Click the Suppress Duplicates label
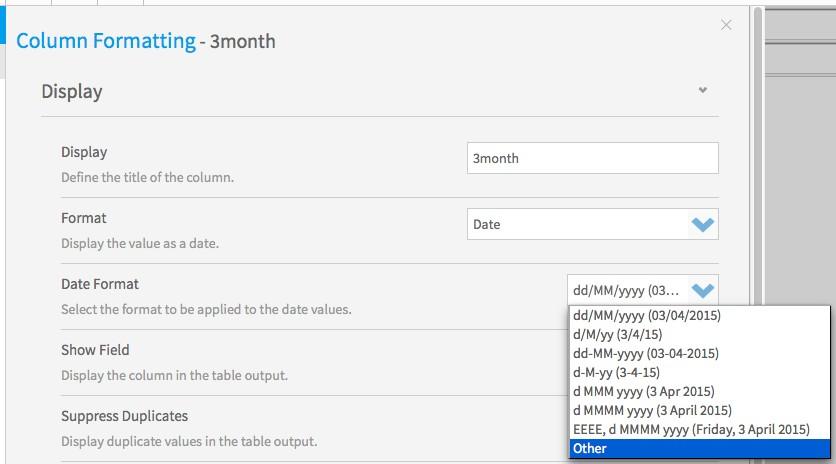This screenshot has width=836, height=464. coord(124,416)
